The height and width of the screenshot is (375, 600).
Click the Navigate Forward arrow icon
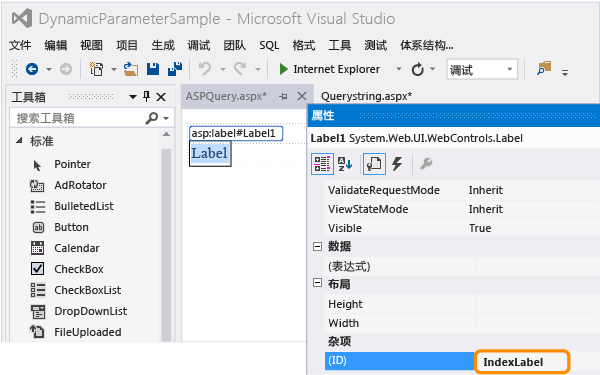66,69
